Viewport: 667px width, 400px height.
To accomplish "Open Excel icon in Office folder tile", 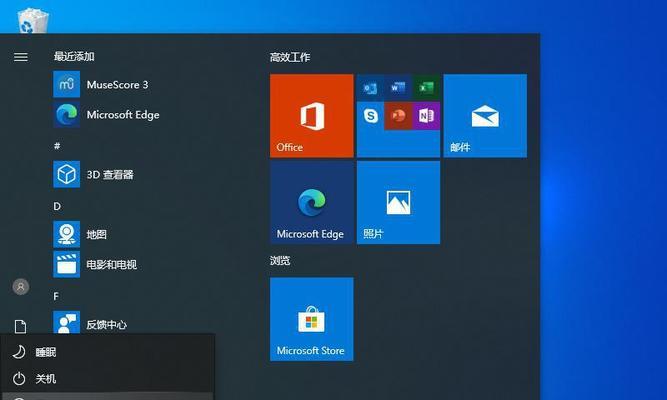I will pyautogui.click(x=426, y=88).
